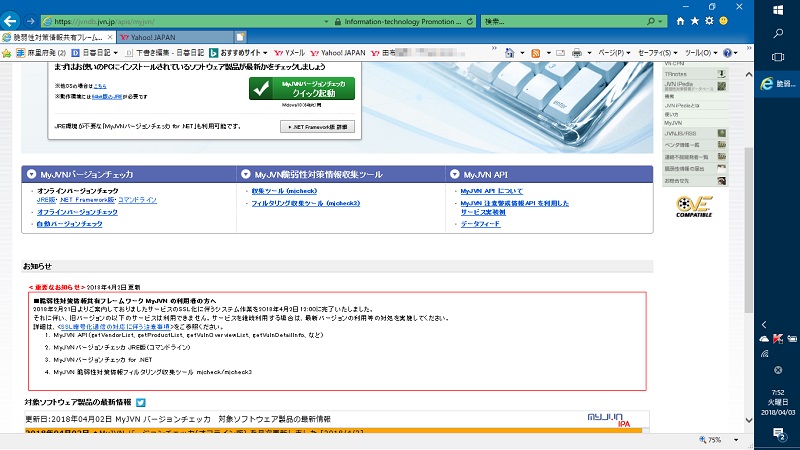Click the RSS feeds icon in command bar
Viewport: 800px width, 450px height.
click(536, 53)
